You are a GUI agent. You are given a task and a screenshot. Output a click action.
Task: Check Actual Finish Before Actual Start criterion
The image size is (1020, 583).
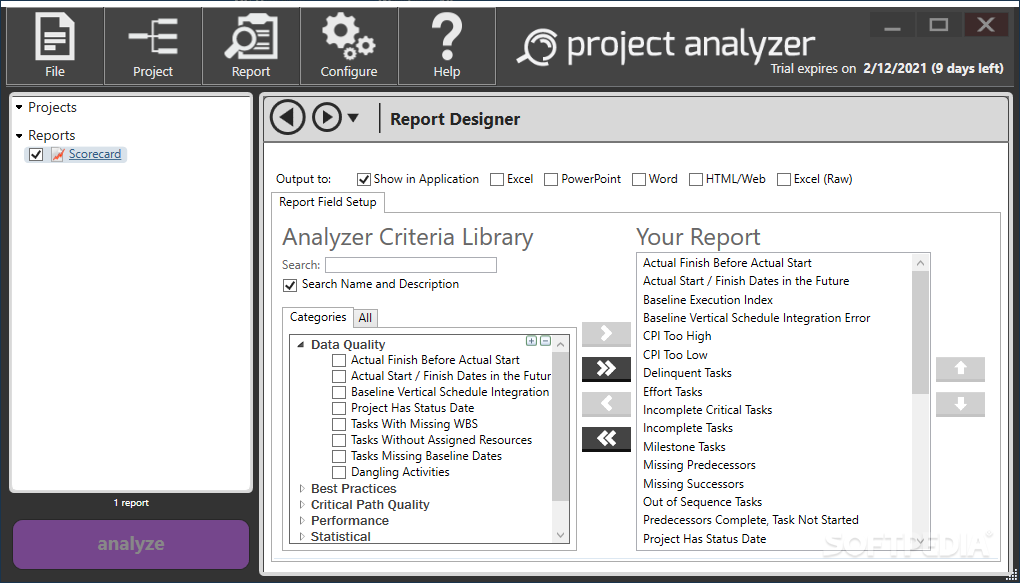tap(339, 360)
